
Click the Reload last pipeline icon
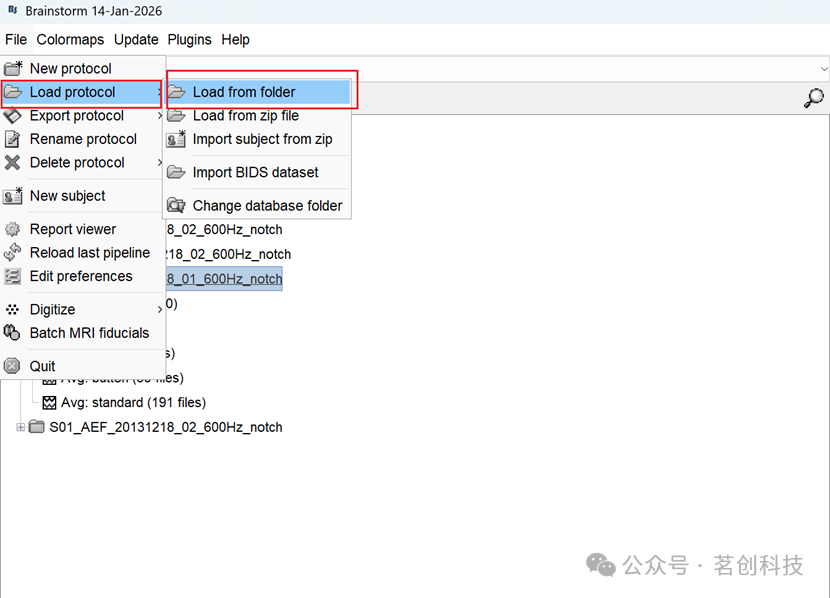(13, 252)
